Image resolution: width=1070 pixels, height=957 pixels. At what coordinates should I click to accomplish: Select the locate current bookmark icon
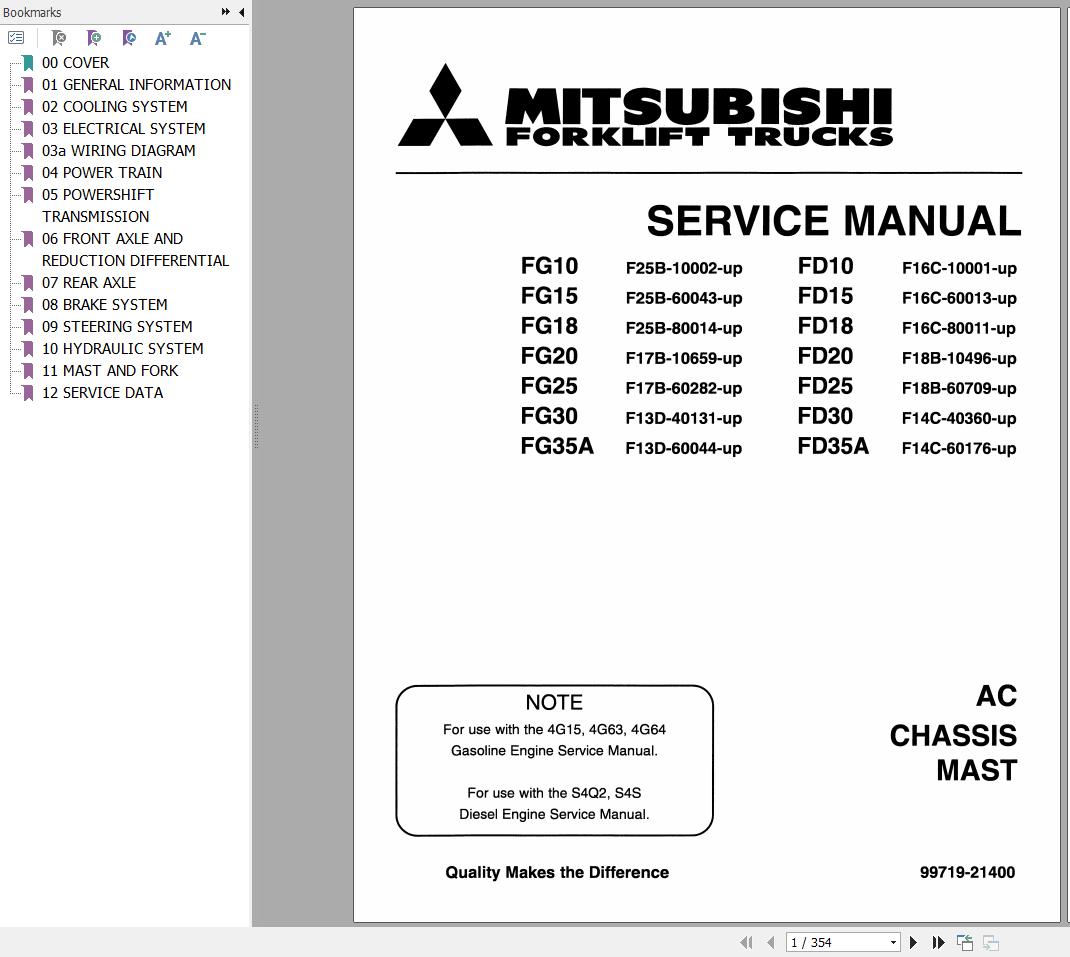[x=128, y=37]
